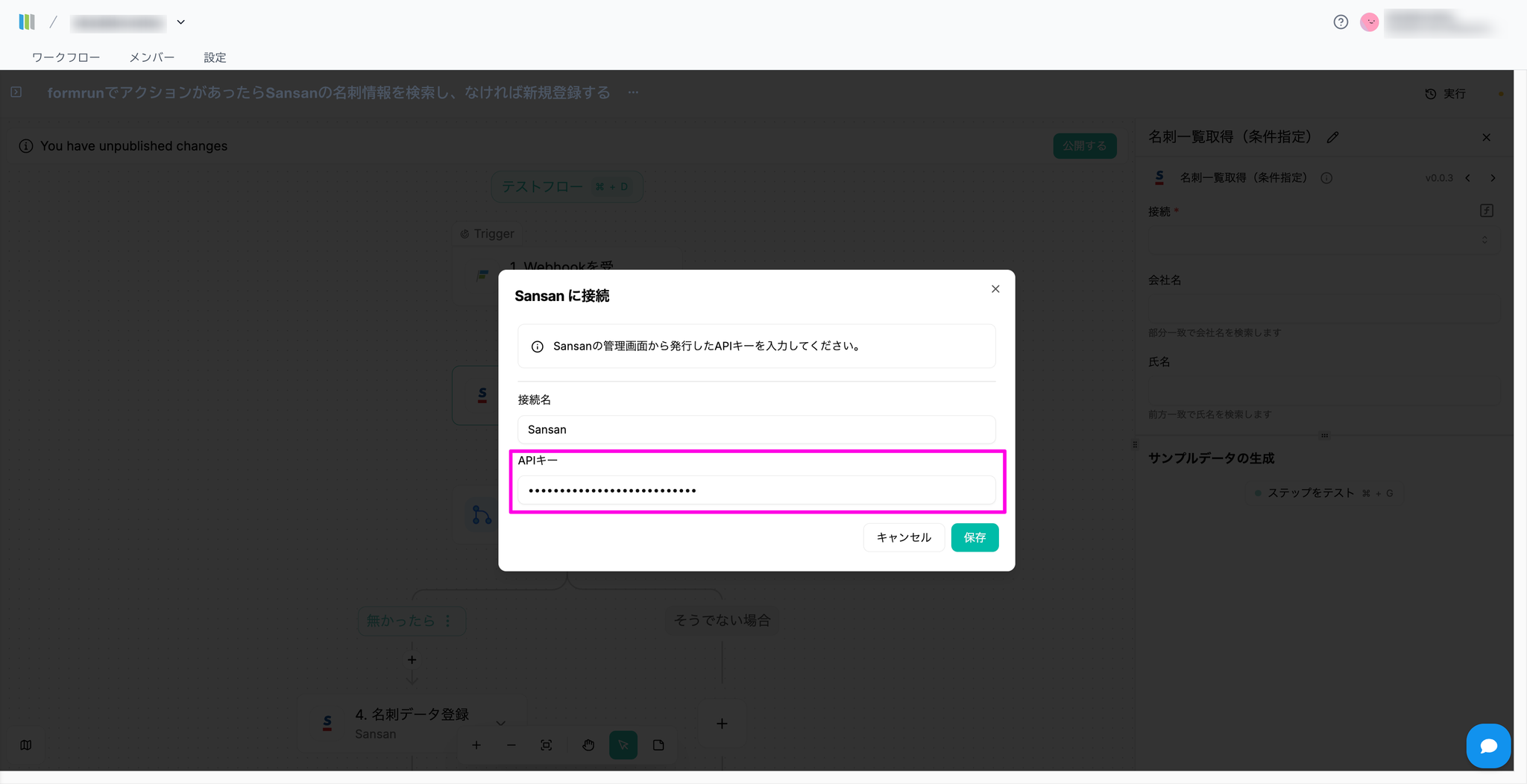Image resolution: width=1527 pixels, height=784 pixels.
Task: Zoom in using the canvas plus control
Action: tap(476, 745)
